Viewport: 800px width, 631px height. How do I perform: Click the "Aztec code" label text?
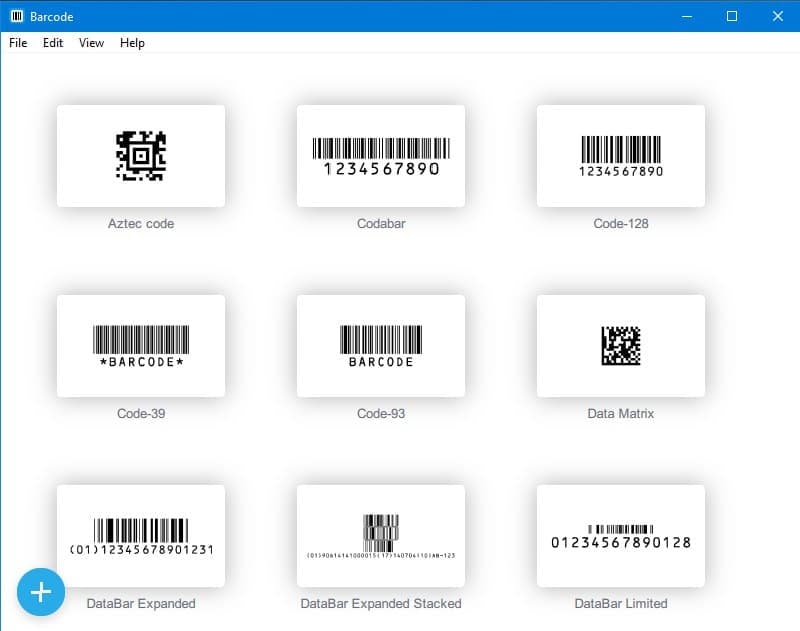point(141,224)
